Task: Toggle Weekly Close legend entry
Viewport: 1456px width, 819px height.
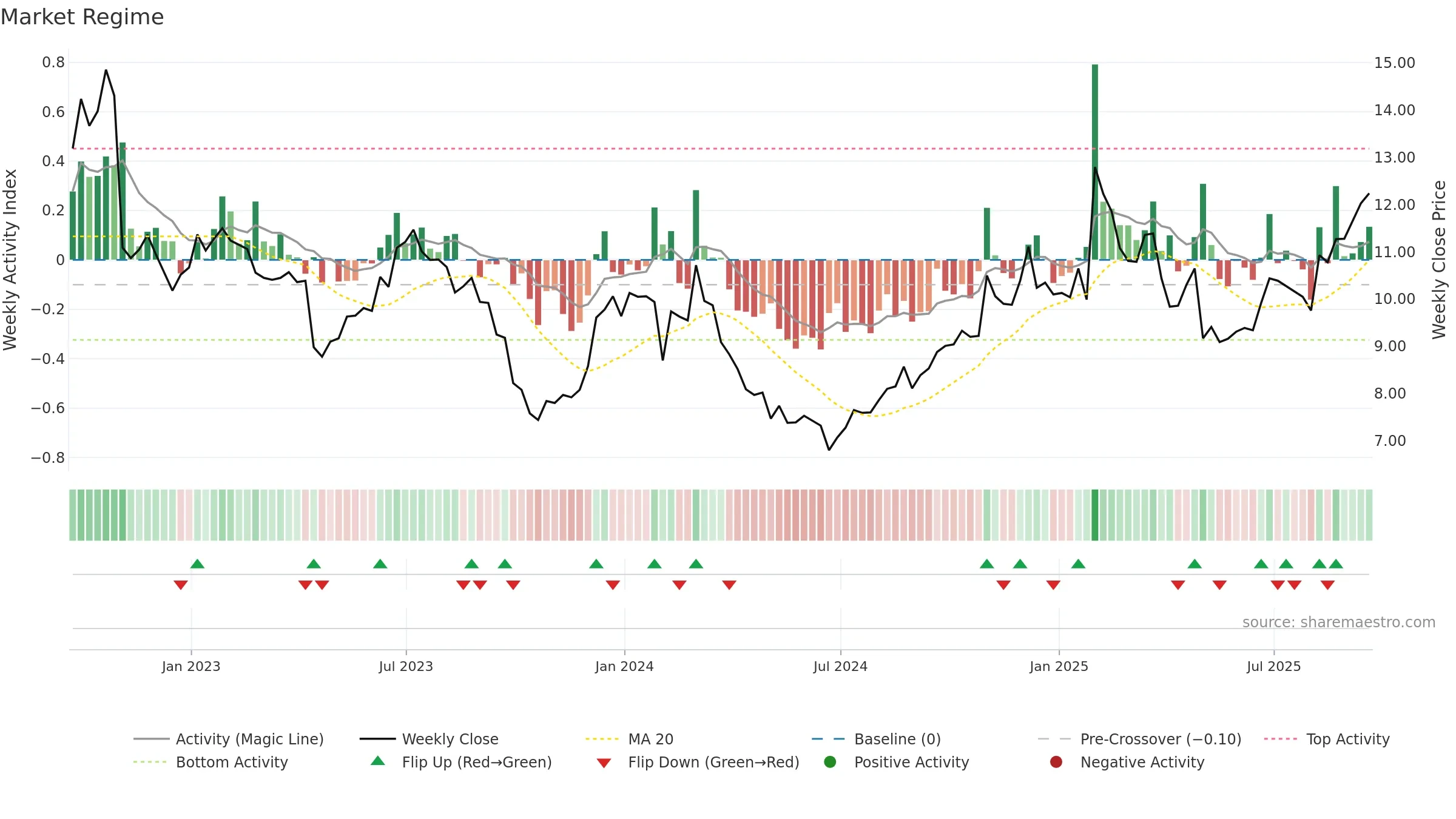Action: click(x=429, y=739)
